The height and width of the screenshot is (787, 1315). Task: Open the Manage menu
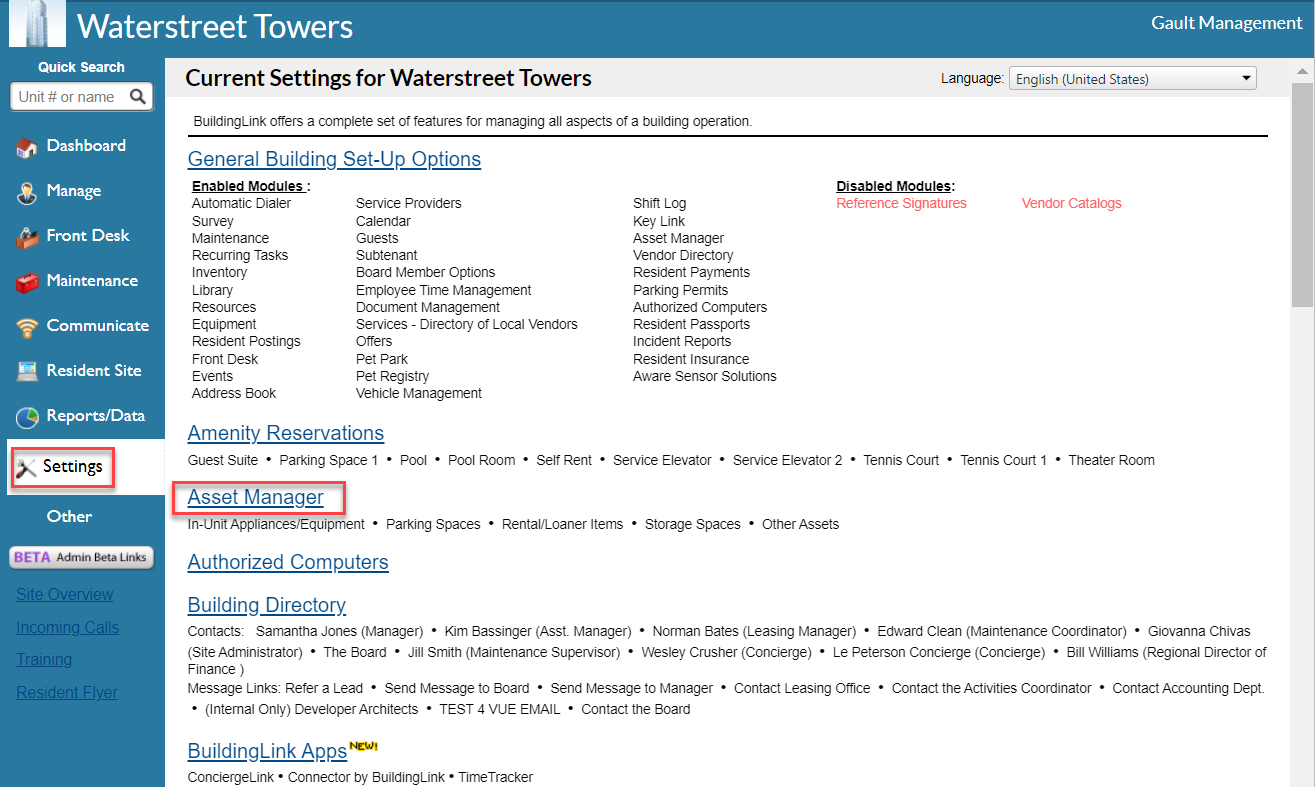(74, 191)
